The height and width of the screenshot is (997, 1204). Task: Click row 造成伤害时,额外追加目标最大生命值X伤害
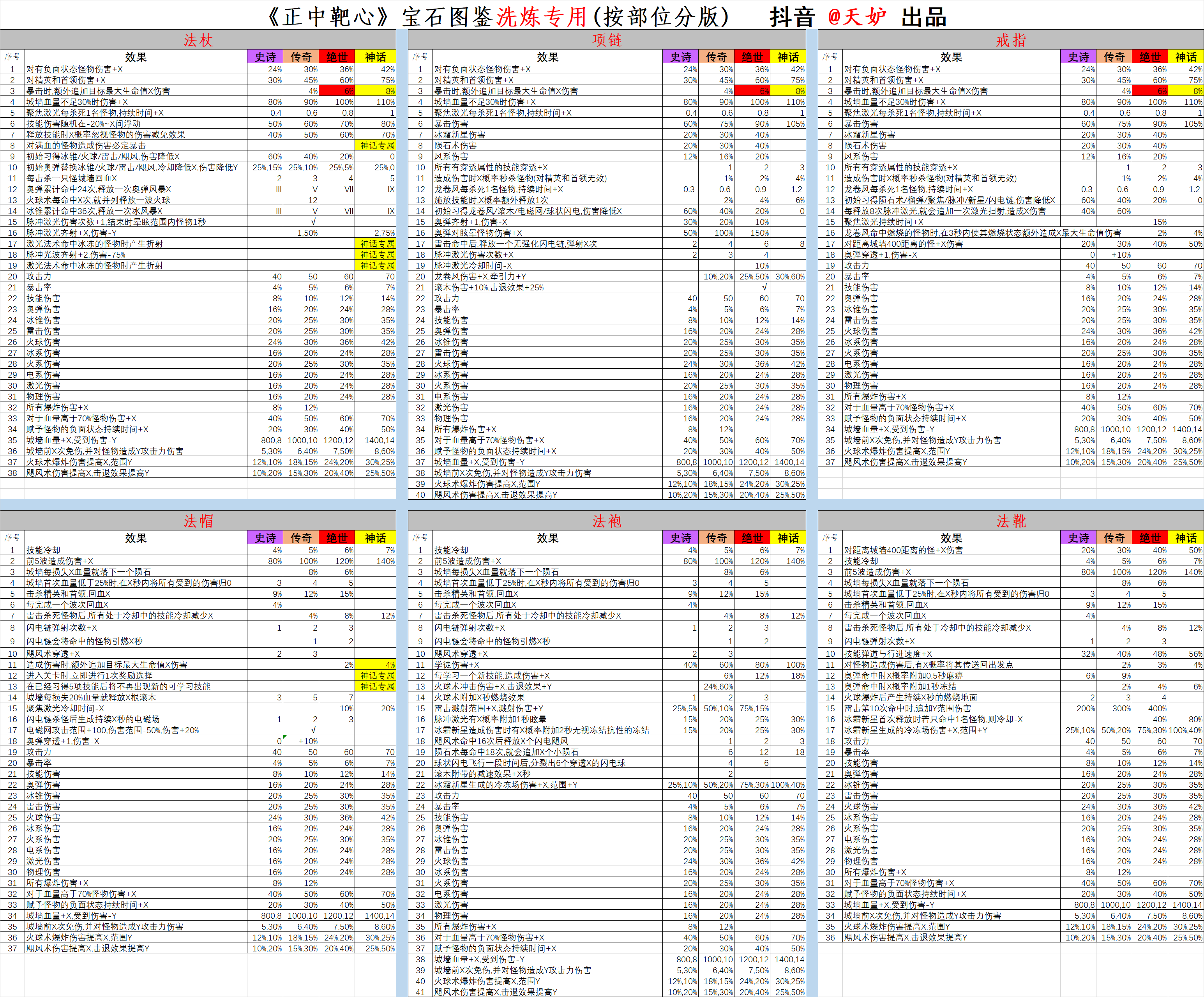coord(198,664)
